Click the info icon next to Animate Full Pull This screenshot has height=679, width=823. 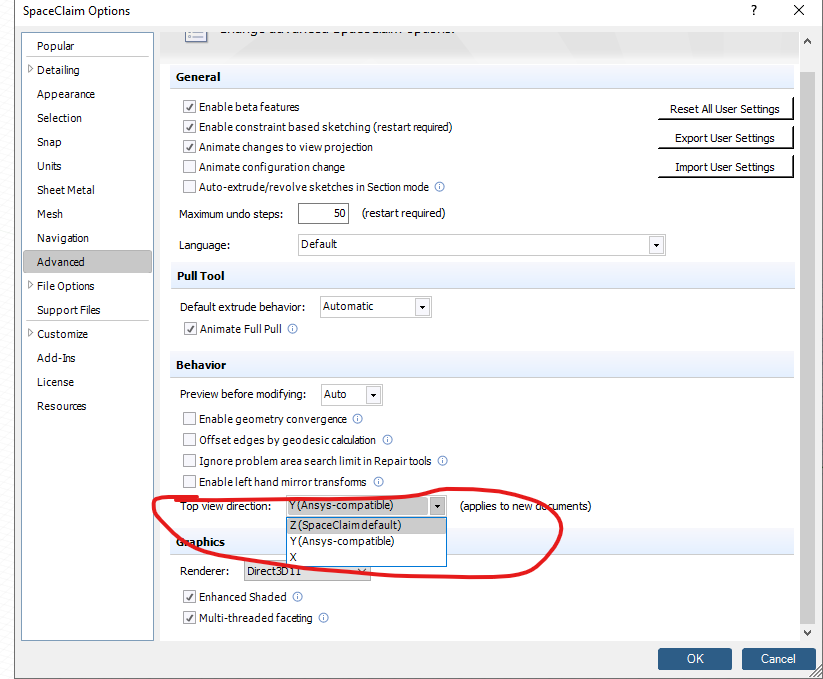coord(293,328)
